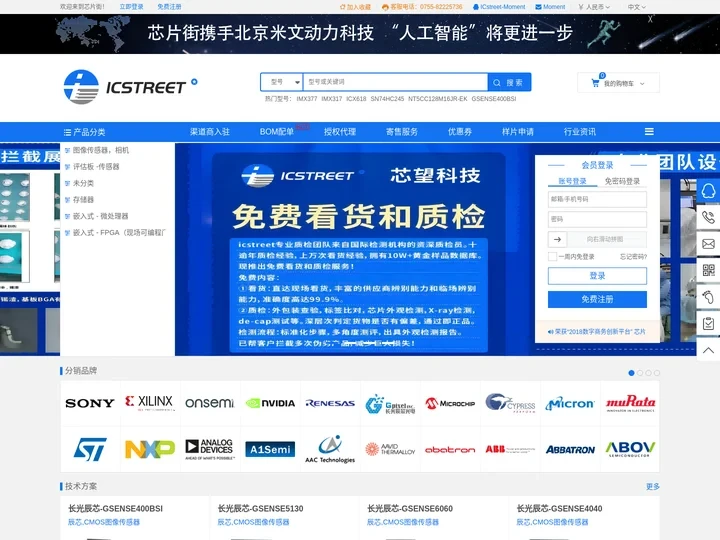Viewport: 720px width, 540px height.
Task: Click the ICSTREET logo
Action: pyautogui.click(x=130, y=87)
